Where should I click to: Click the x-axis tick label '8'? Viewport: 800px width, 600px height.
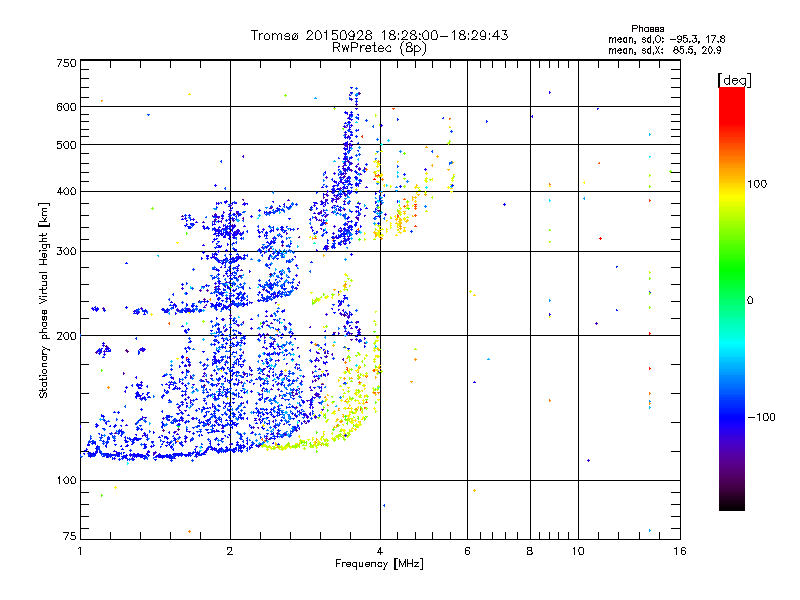(x=530, y=551)
